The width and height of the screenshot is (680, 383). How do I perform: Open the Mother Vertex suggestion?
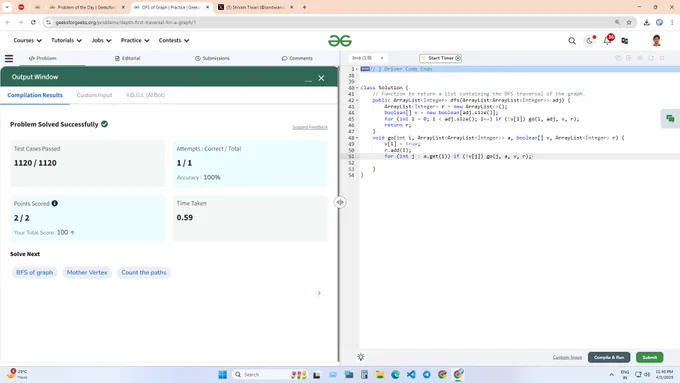click(87, 272)
